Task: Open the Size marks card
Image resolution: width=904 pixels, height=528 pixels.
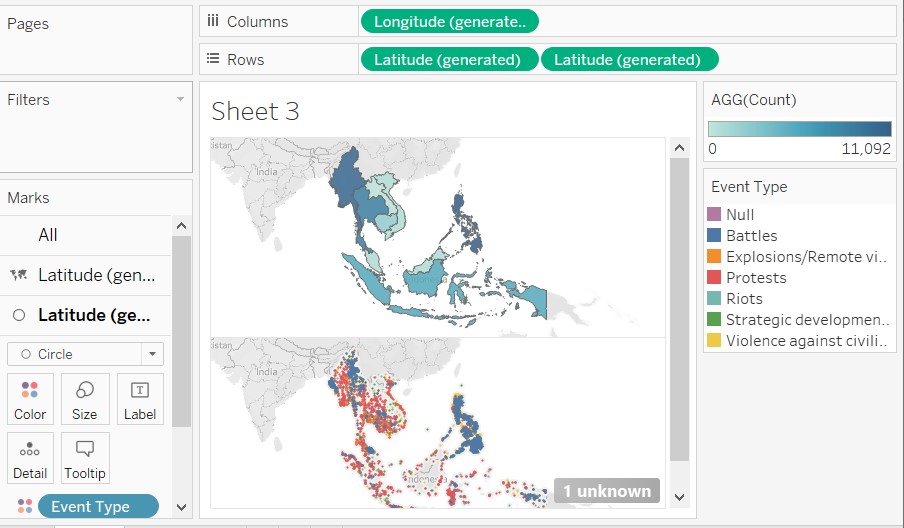Action: 85,399
